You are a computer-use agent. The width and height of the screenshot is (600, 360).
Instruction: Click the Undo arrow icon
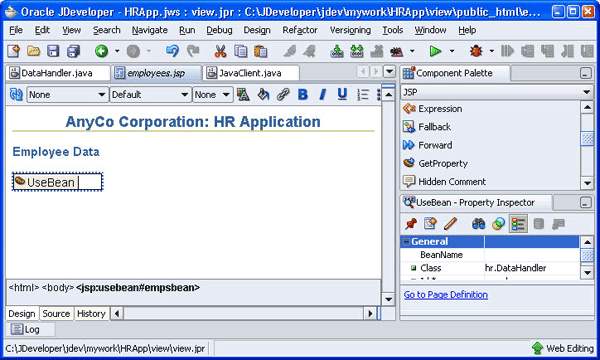[x=172, y=51]
